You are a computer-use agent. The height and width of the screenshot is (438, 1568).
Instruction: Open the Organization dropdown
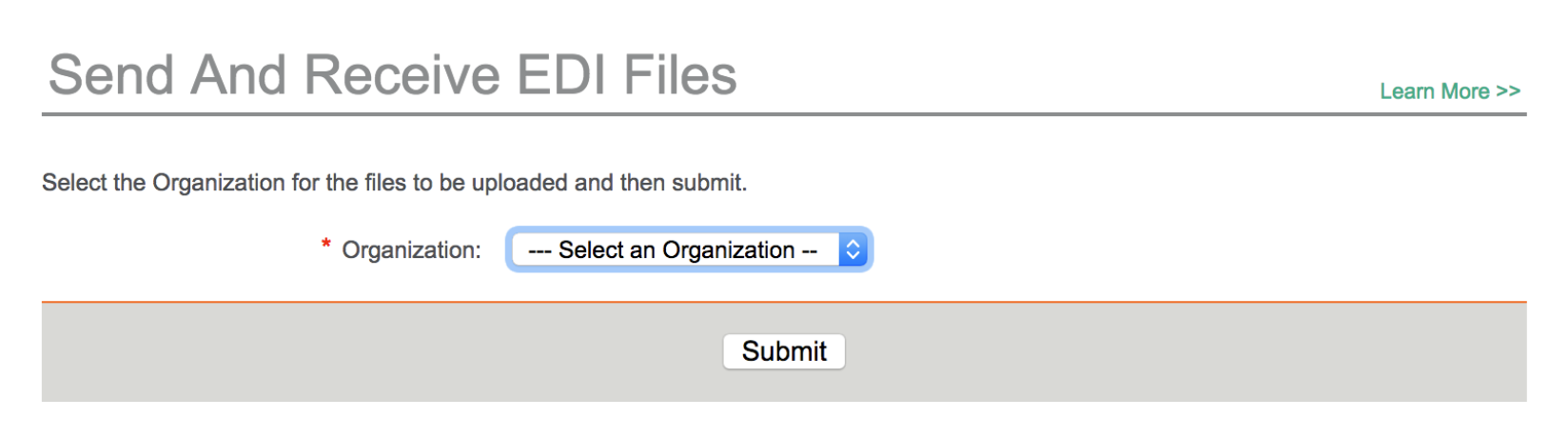point(687,249)
